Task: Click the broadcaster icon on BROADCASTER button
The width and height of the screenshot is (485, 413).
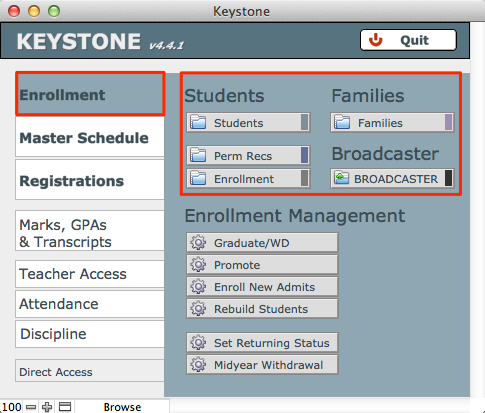Action: 341,179
